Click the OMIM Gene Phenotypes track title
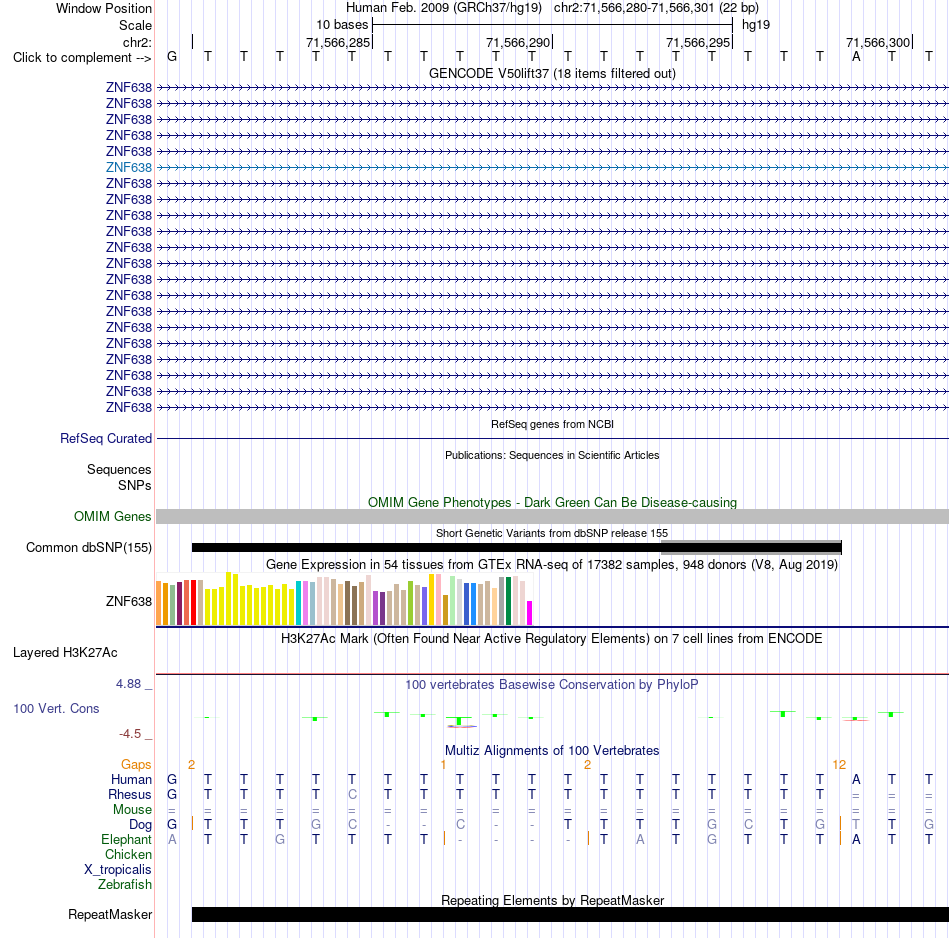Image resolution: width=950 pixels, height=938 pixels. point(553,502)
